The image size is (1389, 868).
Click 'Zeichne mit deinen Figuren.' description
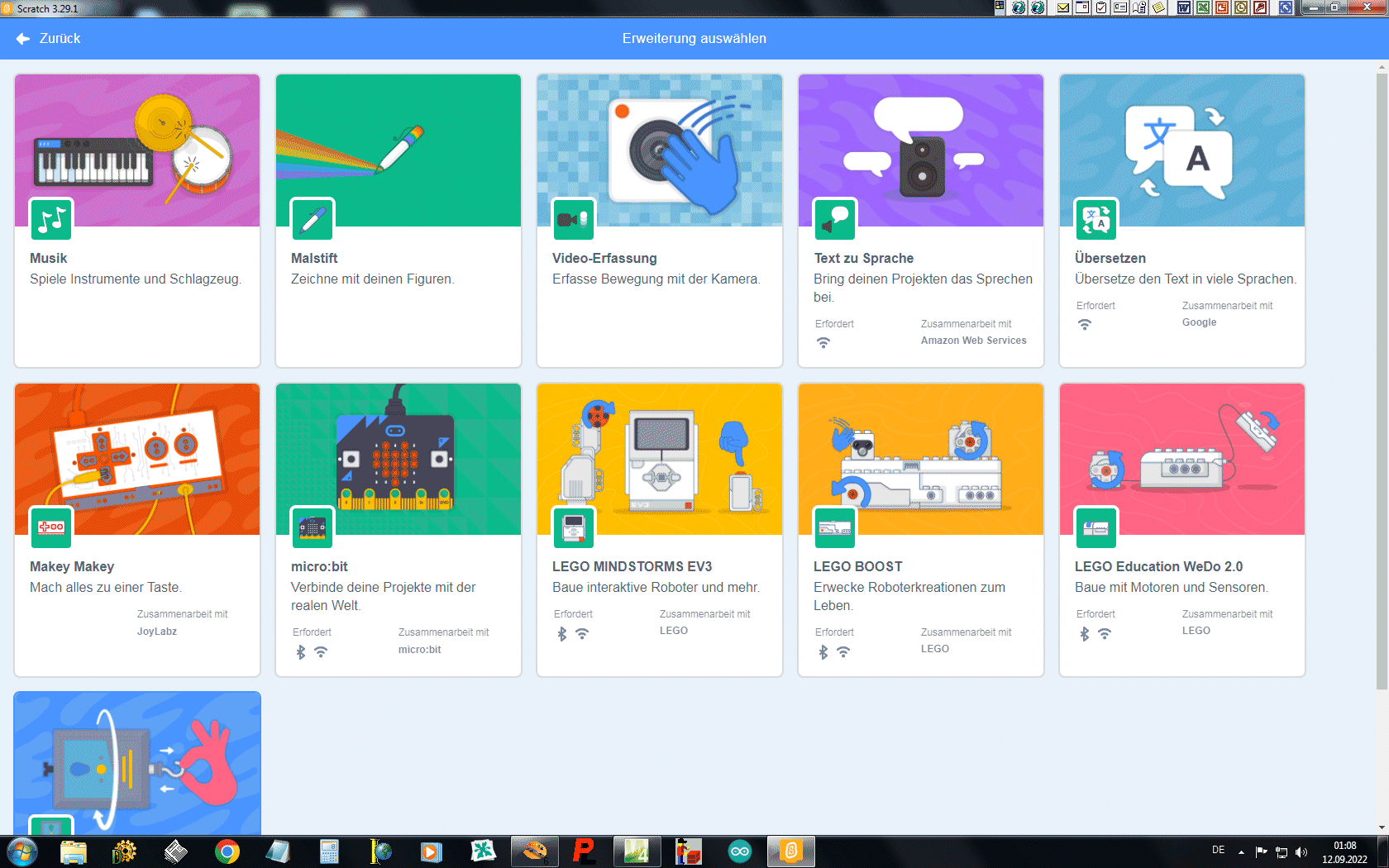click(373, 279)
